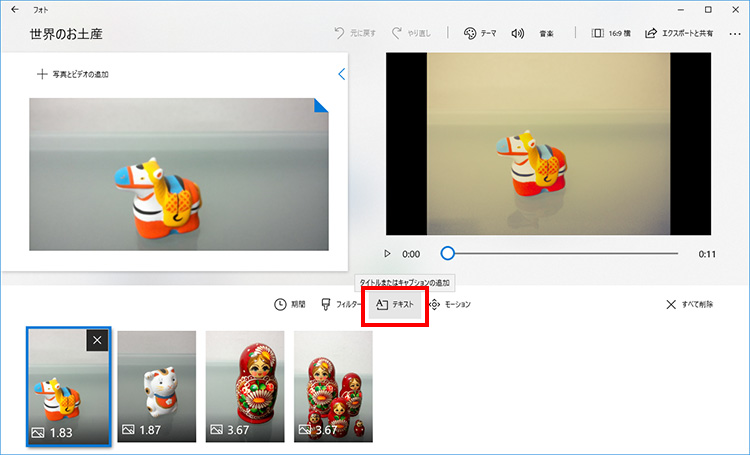Undo the last action (元に戻す)
The height and width of the screenshot is (455, 750).
pyautogui.click(x=357, y=33)
